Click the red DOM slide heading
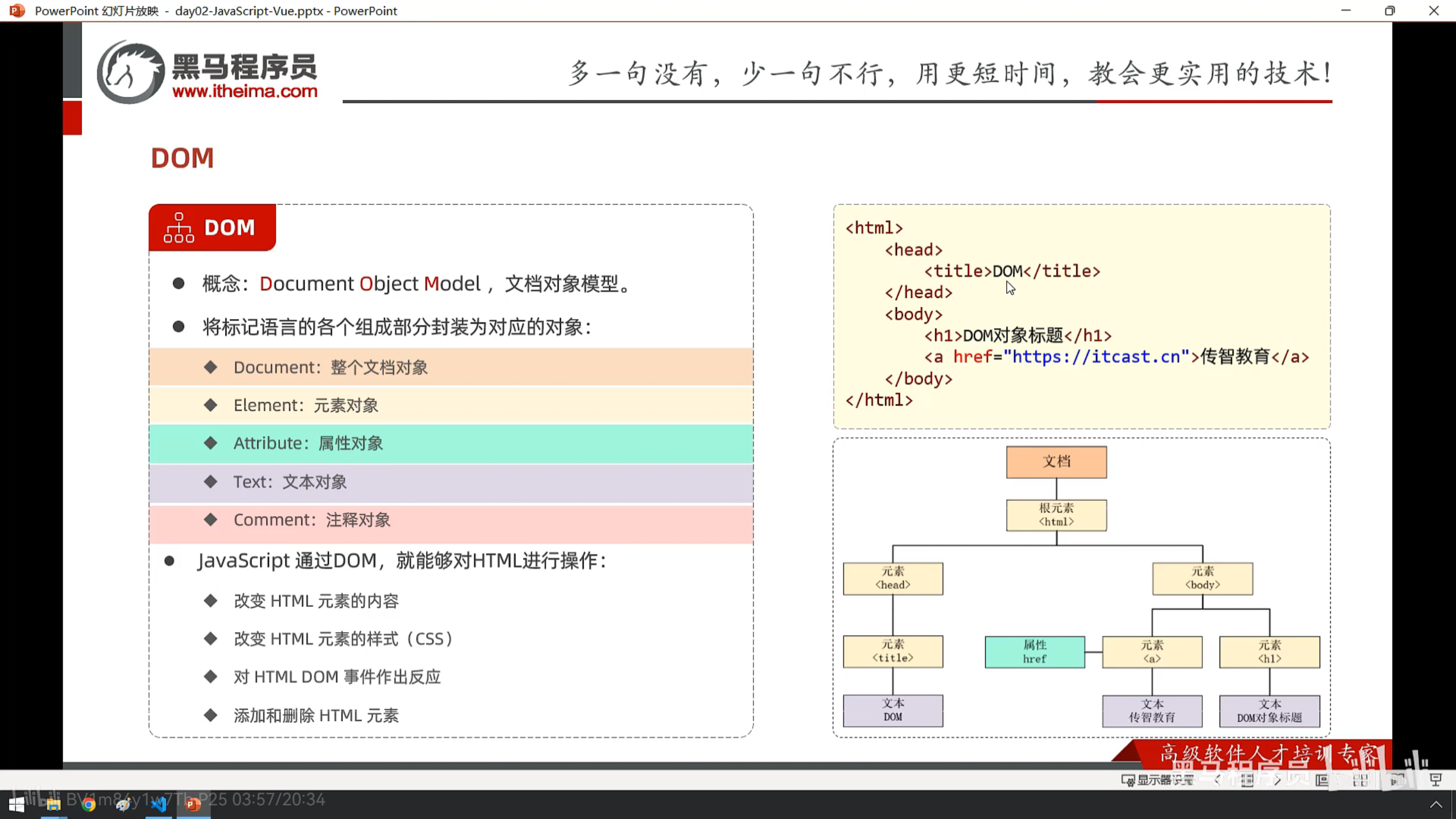The width and height of the screenshot is (1456, 819). 182,158
